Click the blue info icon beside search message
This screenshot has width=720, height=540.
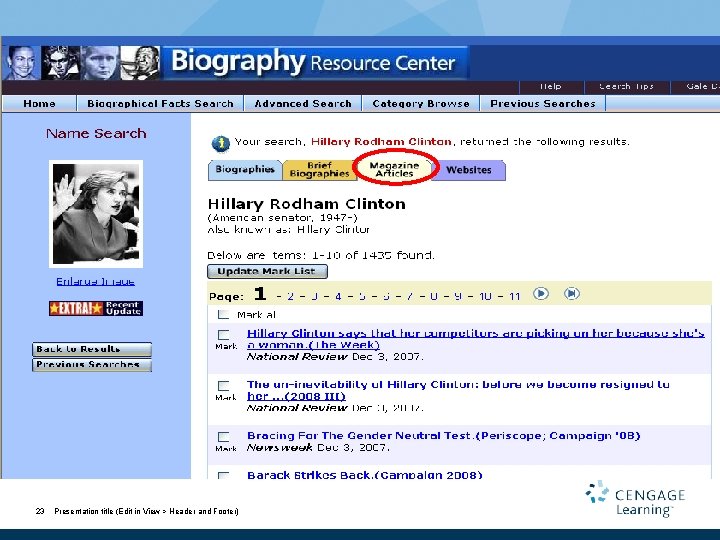click(220, 143)
